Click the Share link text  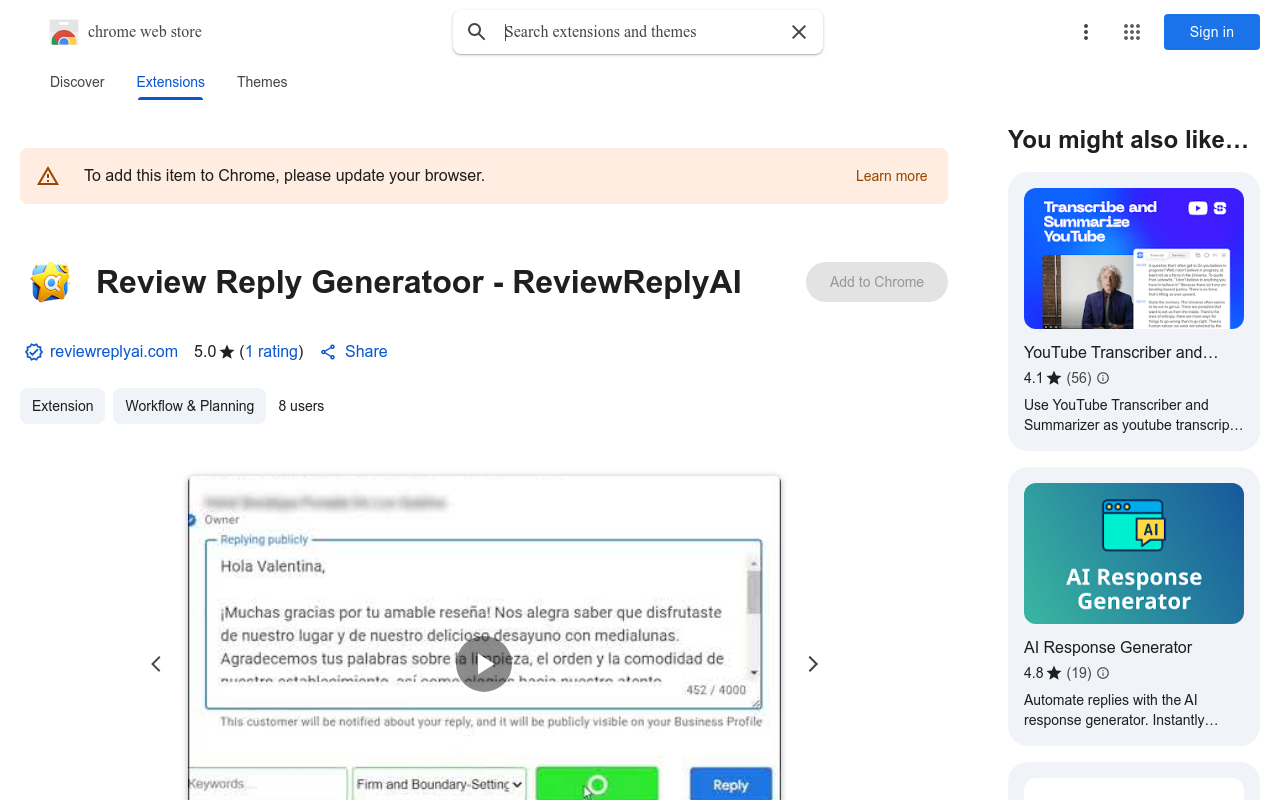point(366,352)
